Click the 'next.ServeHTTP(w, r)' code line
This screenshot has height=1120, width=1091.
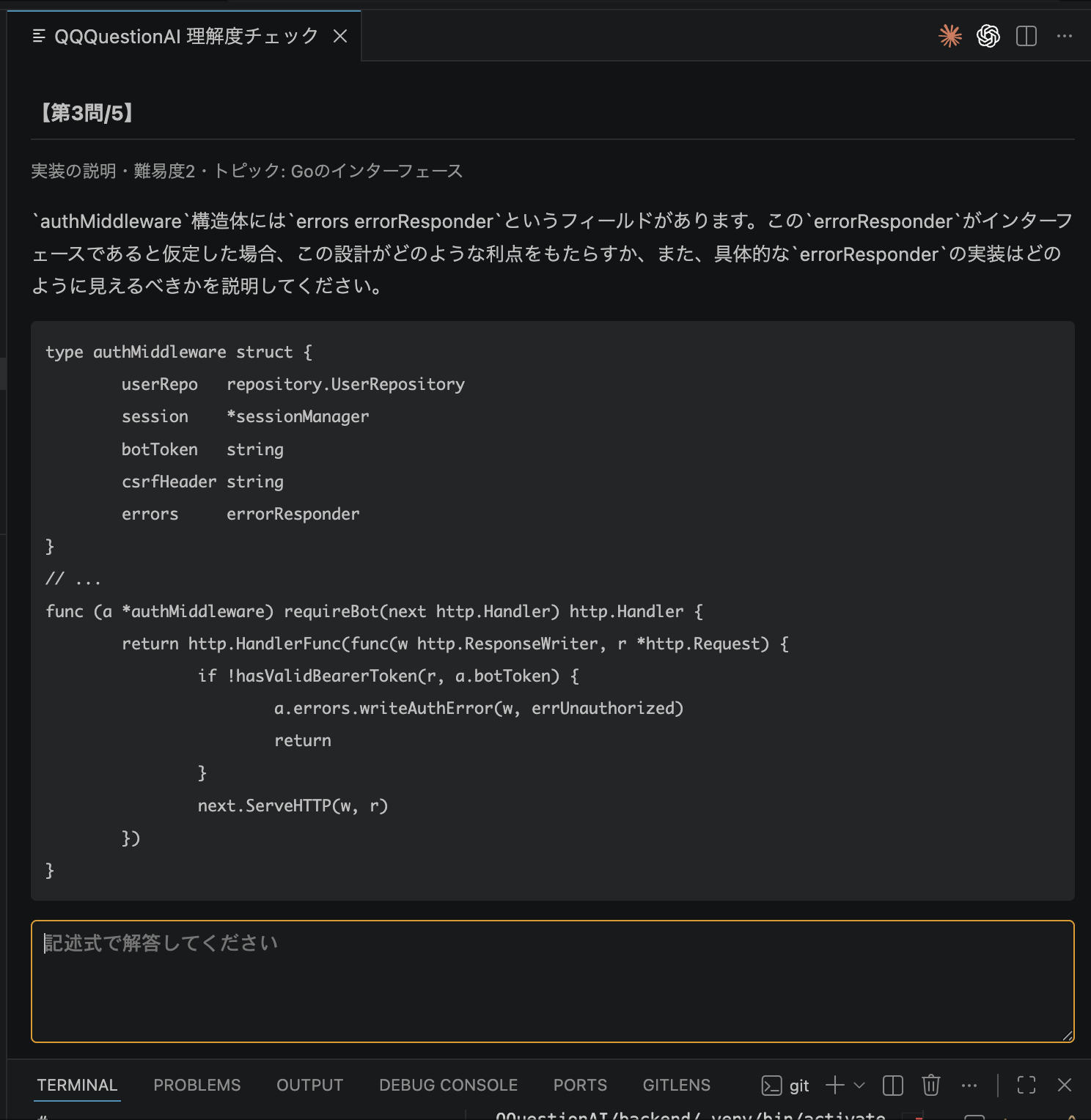point(293,806)
